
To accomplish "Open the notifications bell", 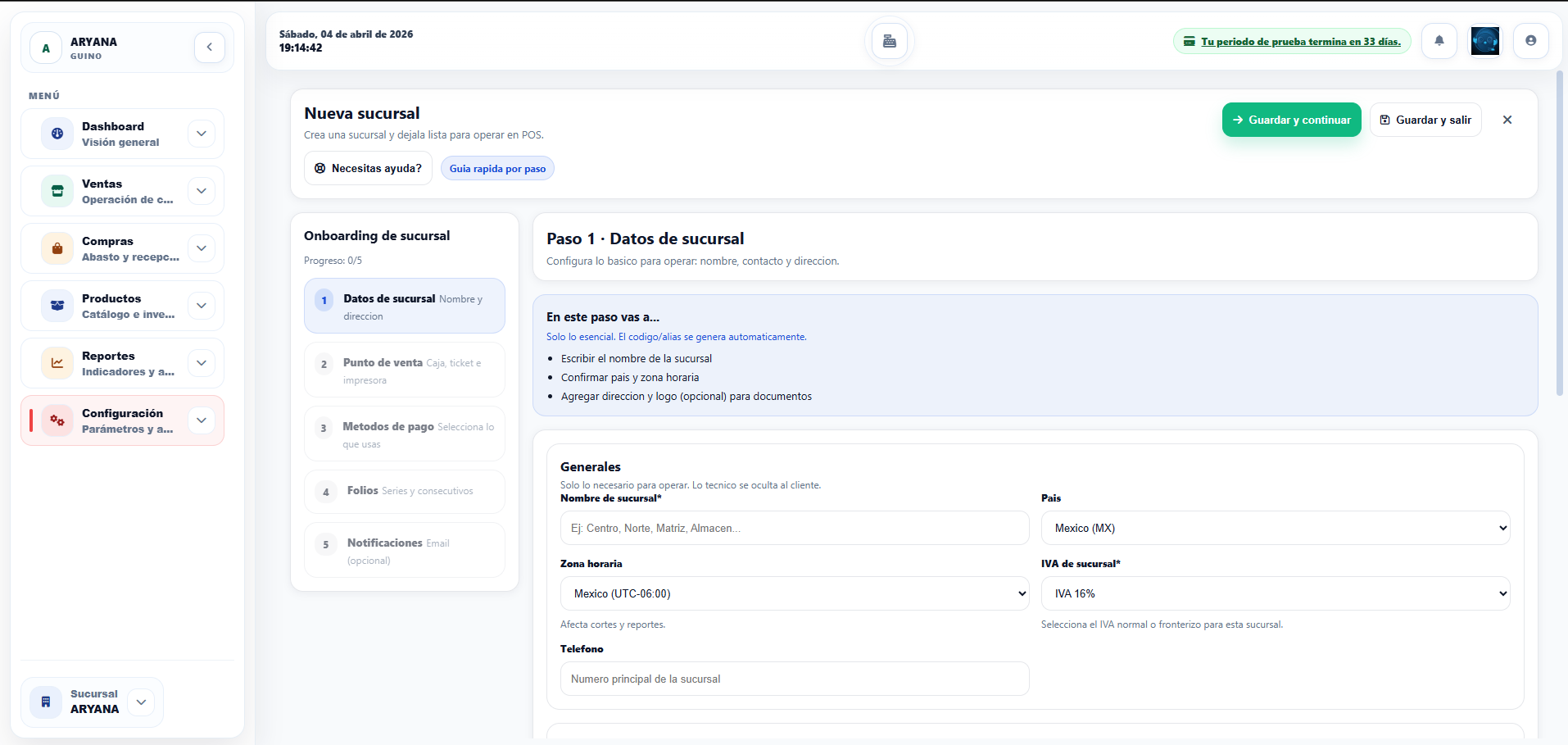I will coord(1439,41).
